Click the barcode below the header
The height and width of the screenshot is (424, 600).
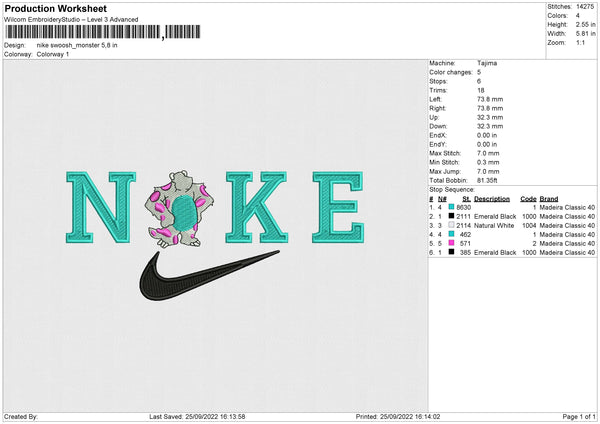pyautogui.click(x=103, y=32)
